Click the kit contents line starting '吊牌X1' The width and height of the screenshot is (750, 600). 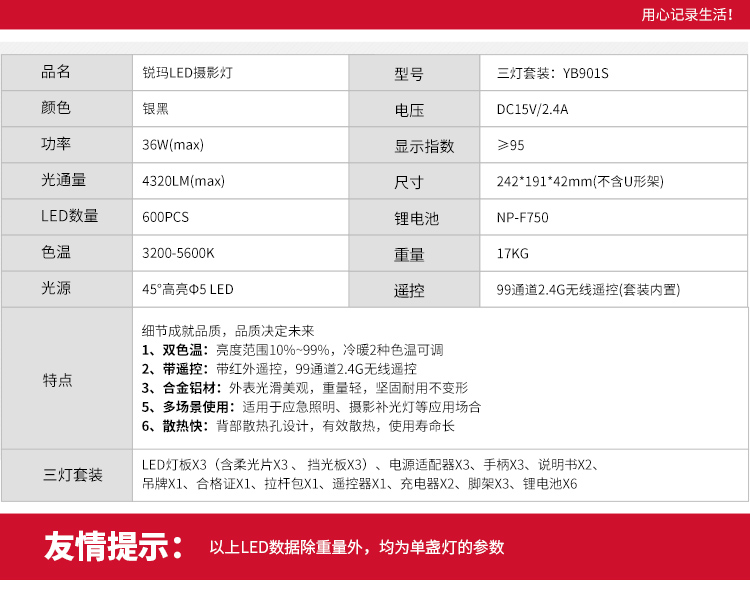359,484
